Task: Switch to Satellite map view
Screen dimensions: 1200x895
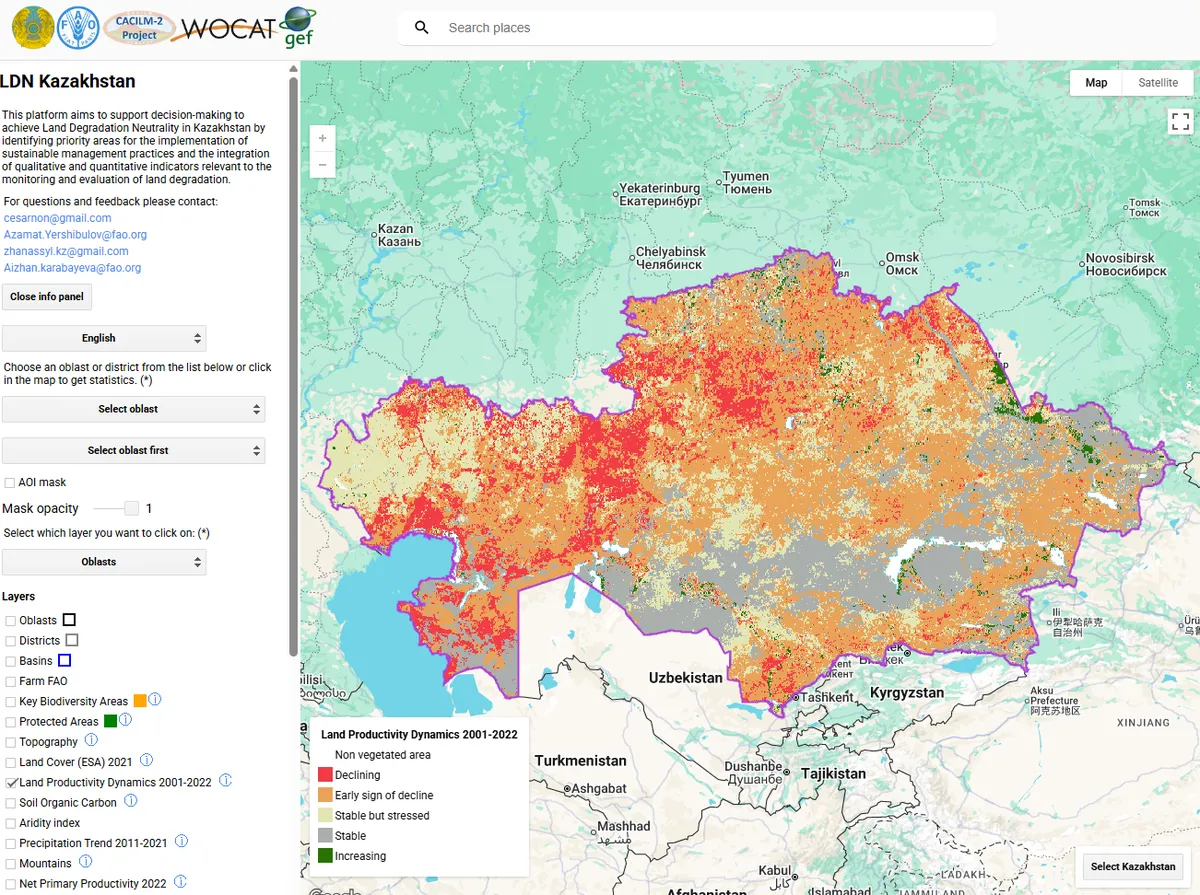Action: [x=1157, y=82]
